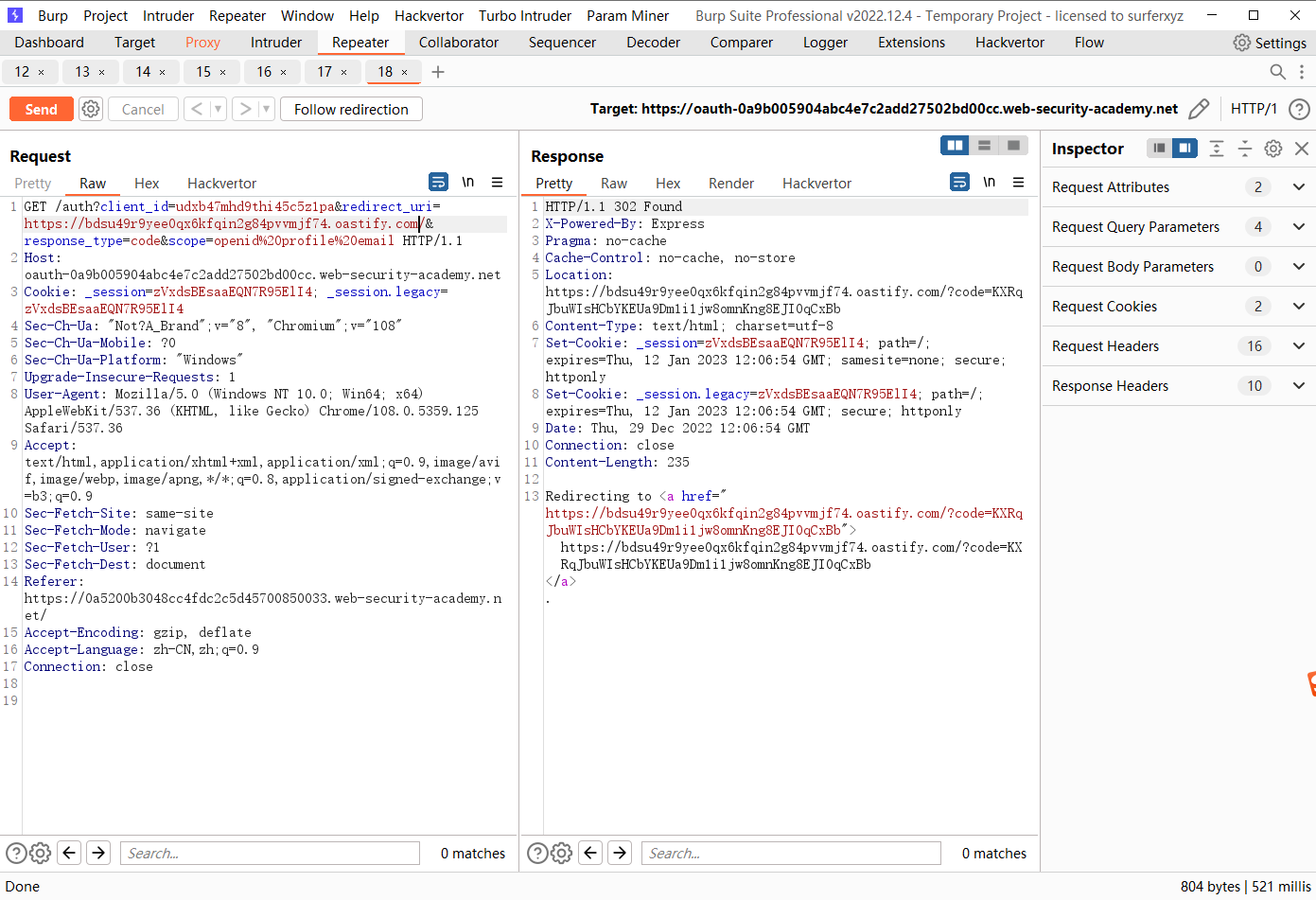Close the Inspector panel
Viewport: 1316px width, 900px height.
1302,148
